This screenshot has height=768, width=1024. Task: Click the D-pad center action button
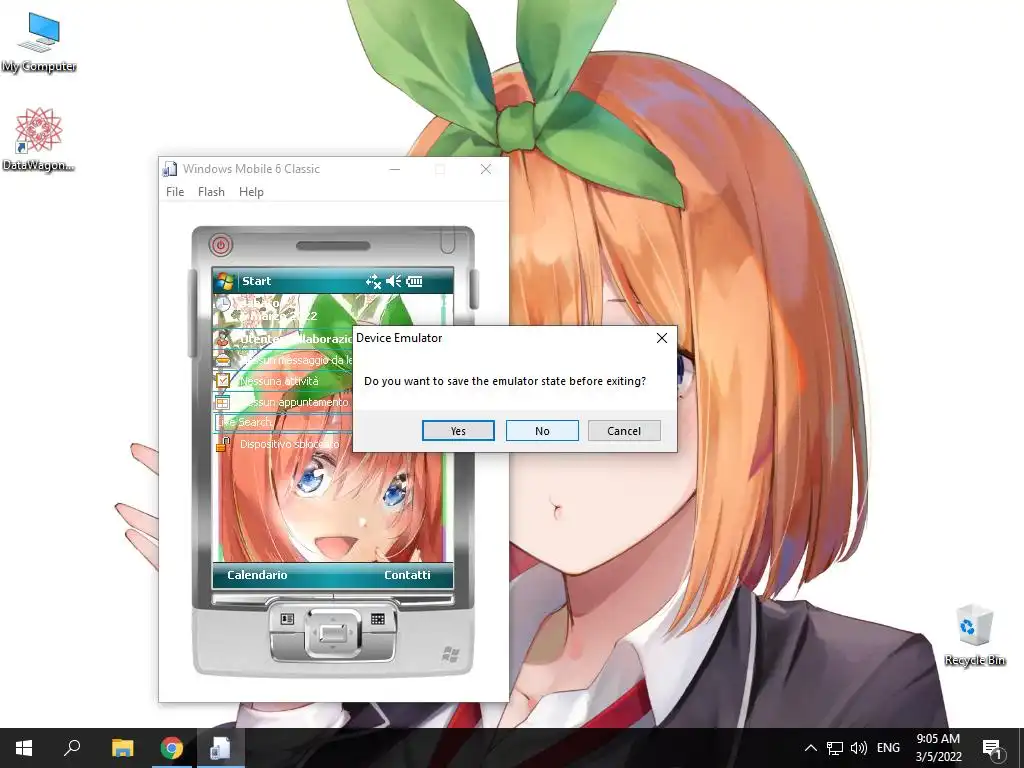pos(332,633)
